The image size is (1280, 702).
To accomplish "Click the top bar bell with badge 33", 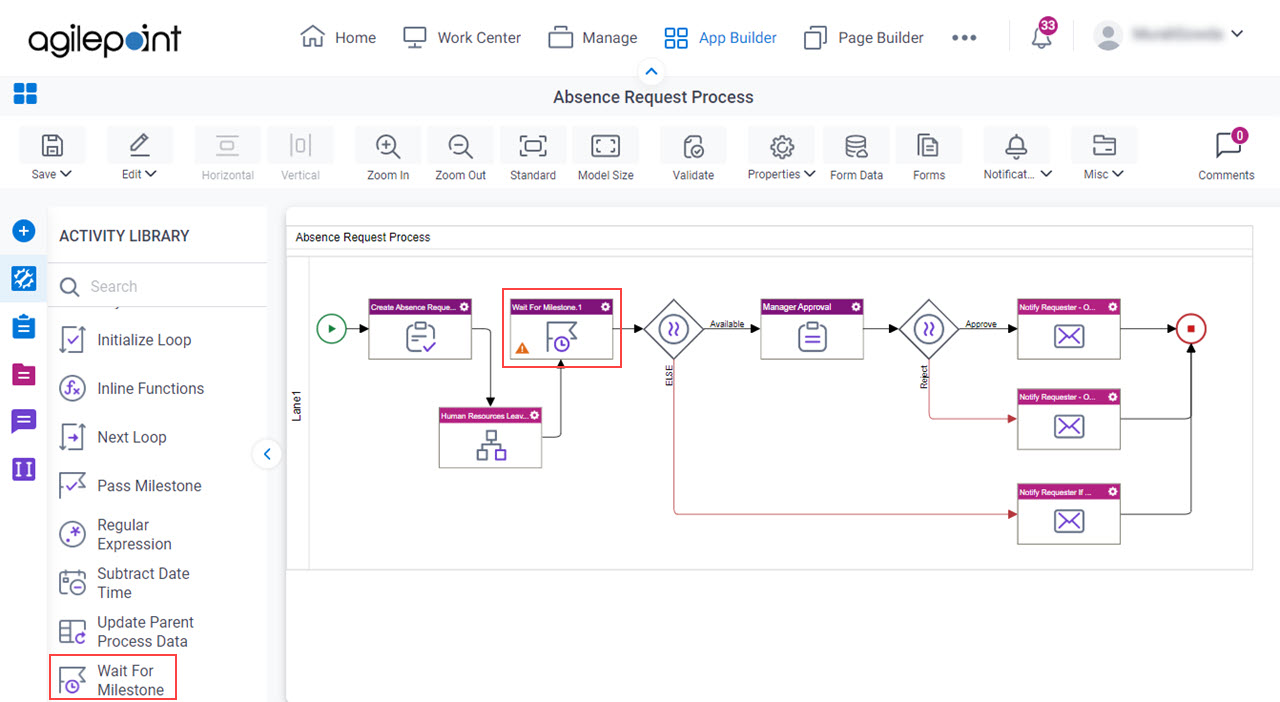I will (1042, 37).
